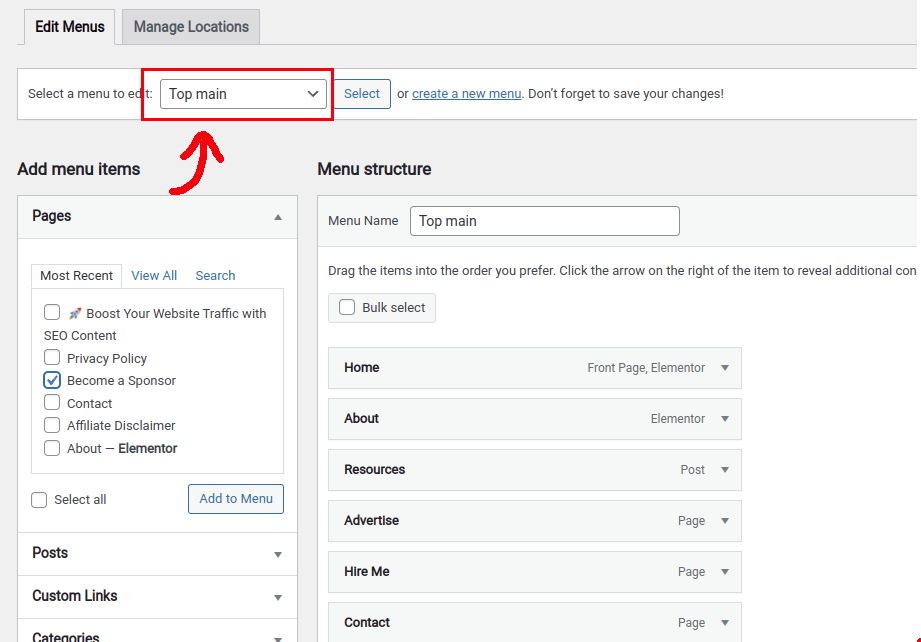The width and height of the screenshot is (921, 642).
Task: Click the Select menu button
Action: [x=362, y=94]
